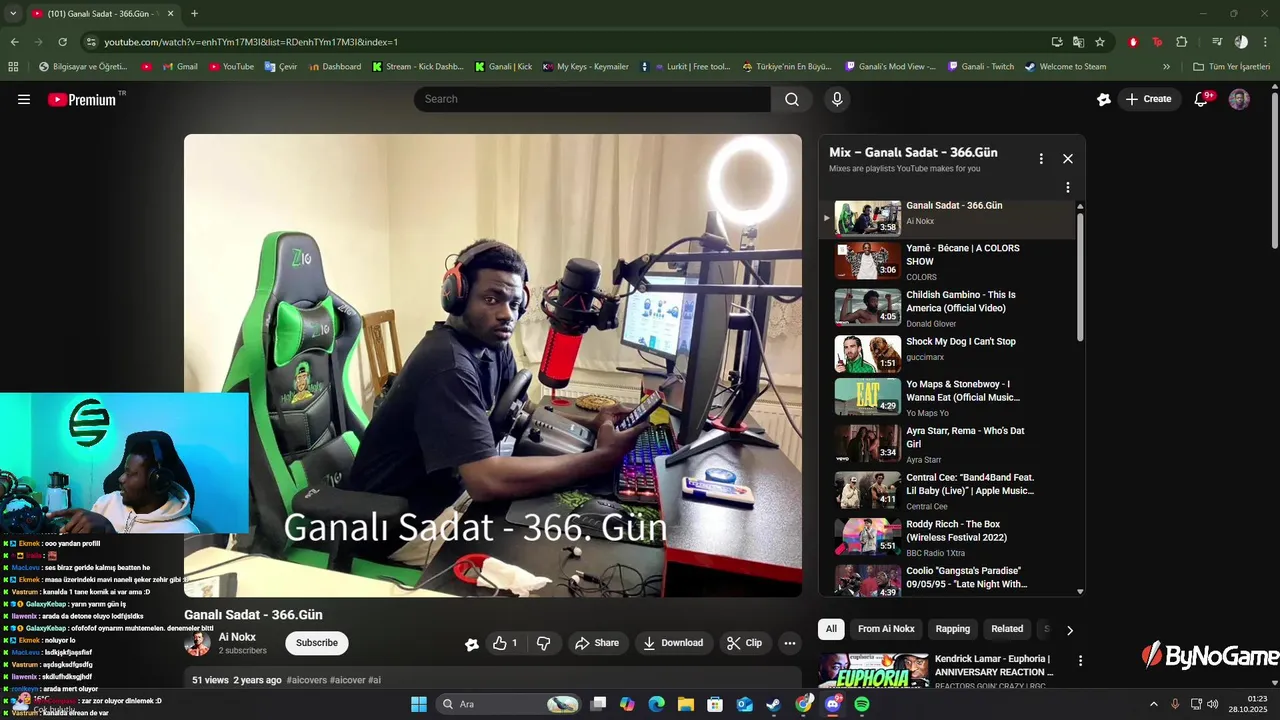Click the Mix playlist scrollbar
The image size is (1280, 720).
[1080, 275]
